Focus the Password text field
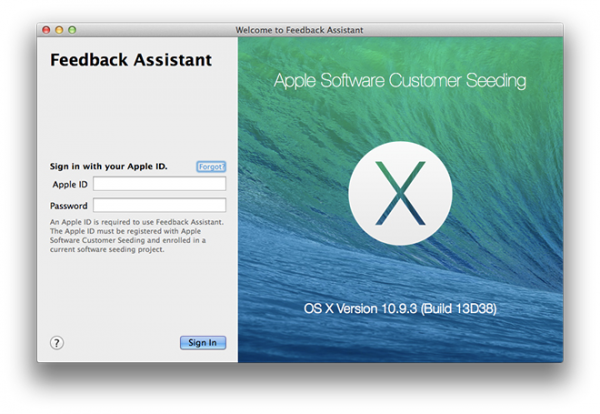This screenshot has width=600, height=414. pos(160,205)
